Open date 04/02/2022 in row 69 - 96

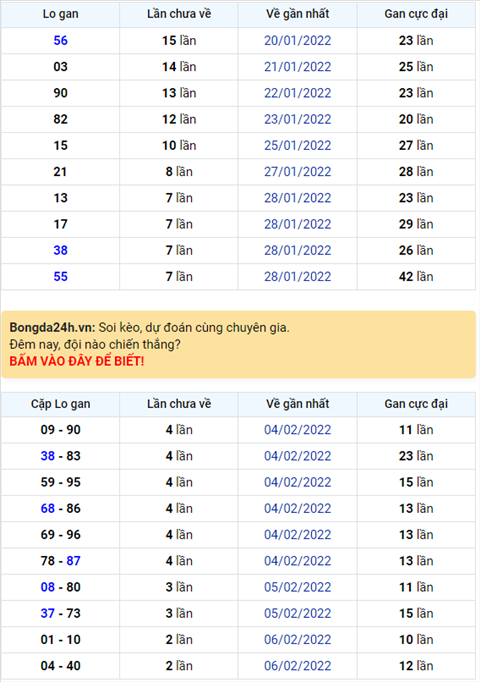point(297,535)
